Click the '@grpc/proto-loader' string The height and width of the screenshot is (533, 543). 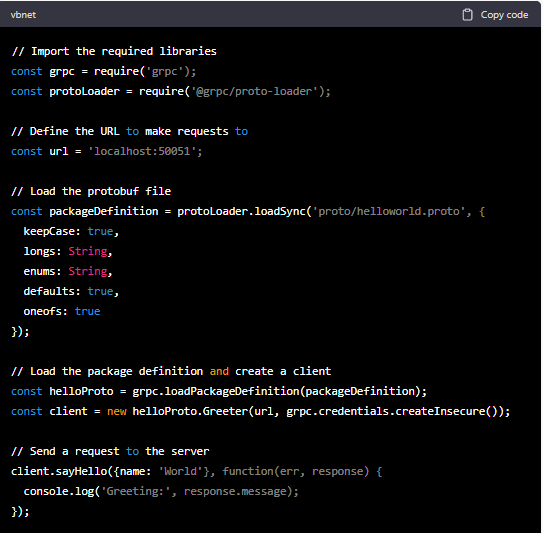coord(254,91)
